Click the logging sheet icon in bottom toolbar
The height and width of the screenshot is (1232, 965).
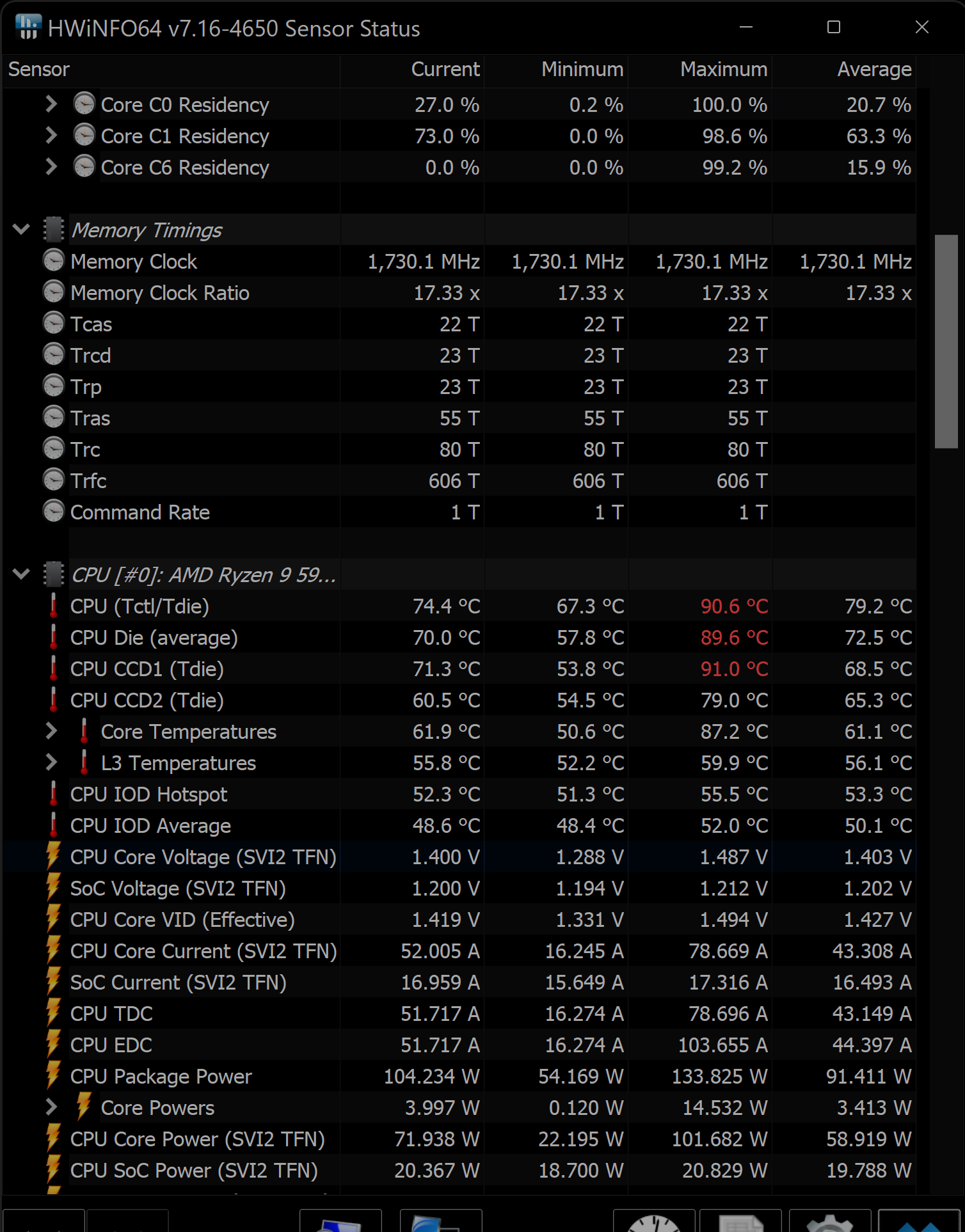(740, 1222)
